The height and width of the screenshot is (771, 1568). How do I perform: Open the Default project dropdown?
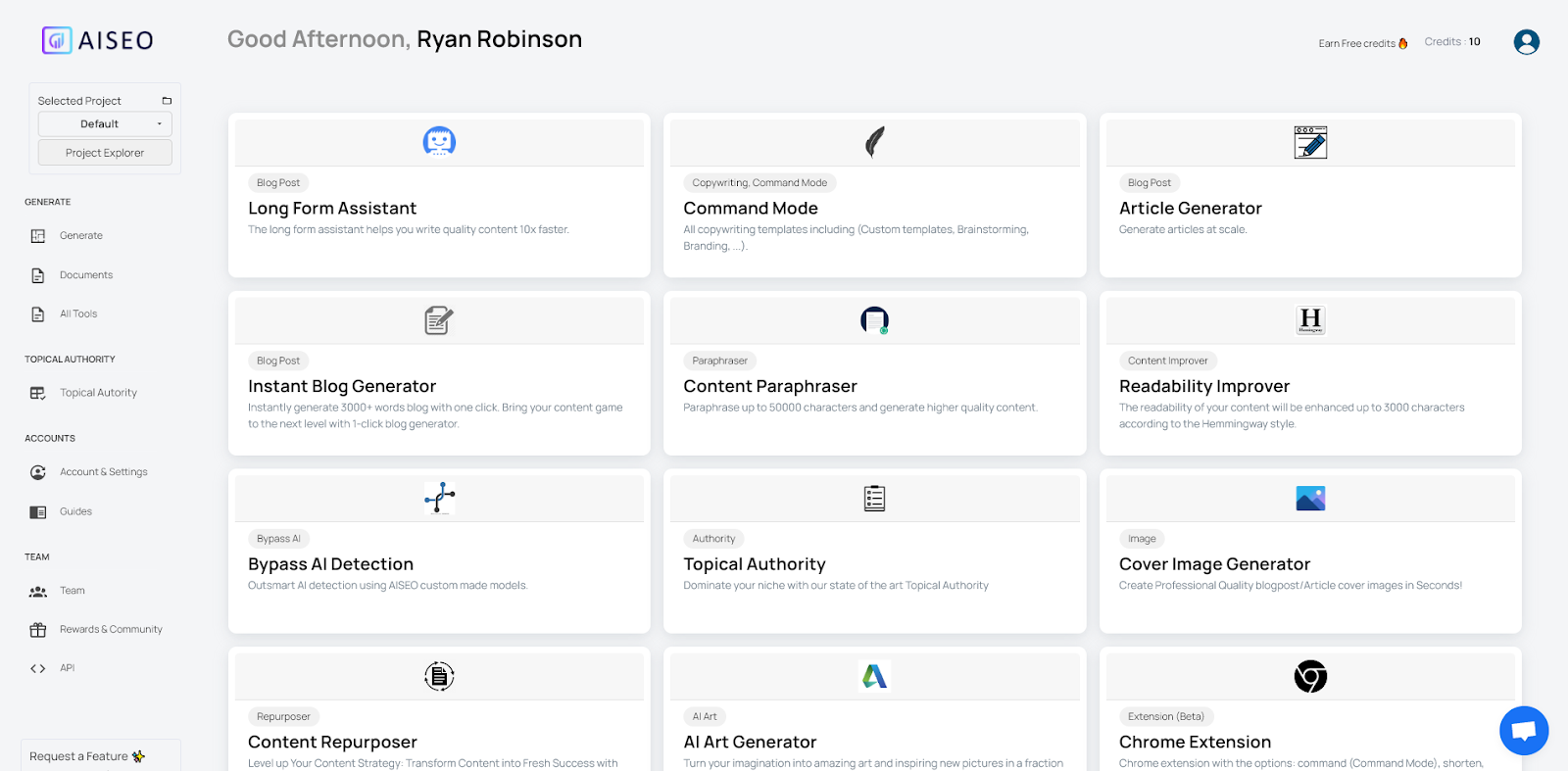coord(105,124)
